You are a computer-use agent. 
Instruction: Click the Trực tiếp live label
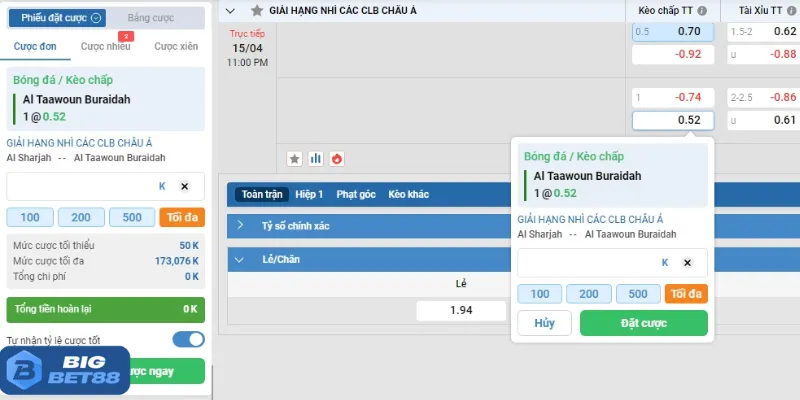tap(247, 34)
